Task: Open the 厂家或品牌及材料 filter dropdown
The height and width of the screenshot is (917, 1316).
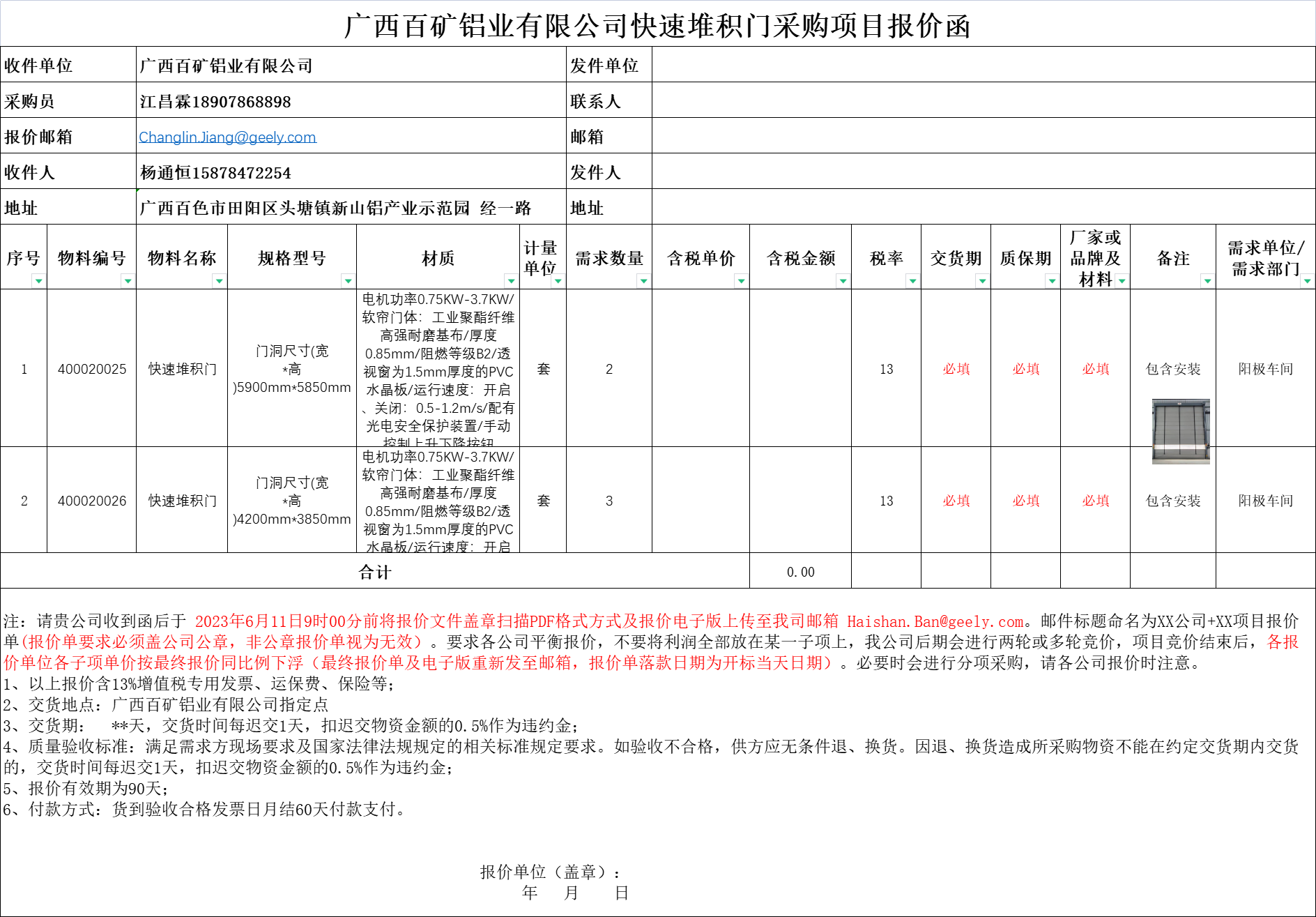Action: [x=1122, y=281]
